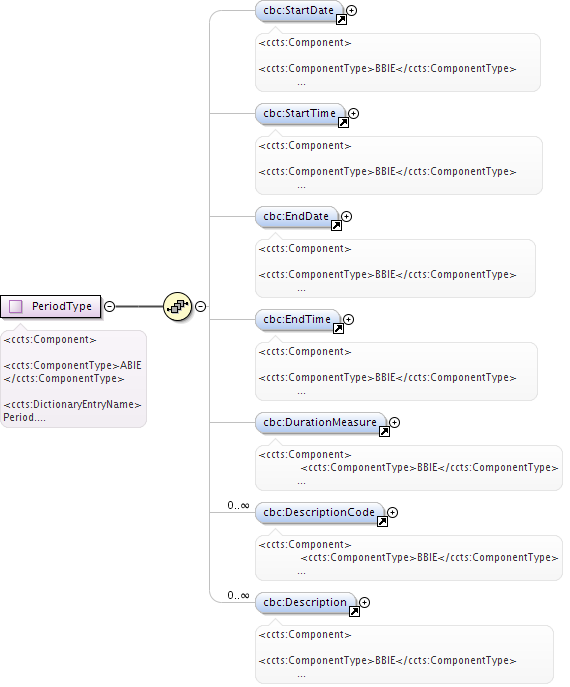Click the annotation box under cbc:EndTime
The width and height of the screenshot is (570, 687).
(x=396, y=371)
